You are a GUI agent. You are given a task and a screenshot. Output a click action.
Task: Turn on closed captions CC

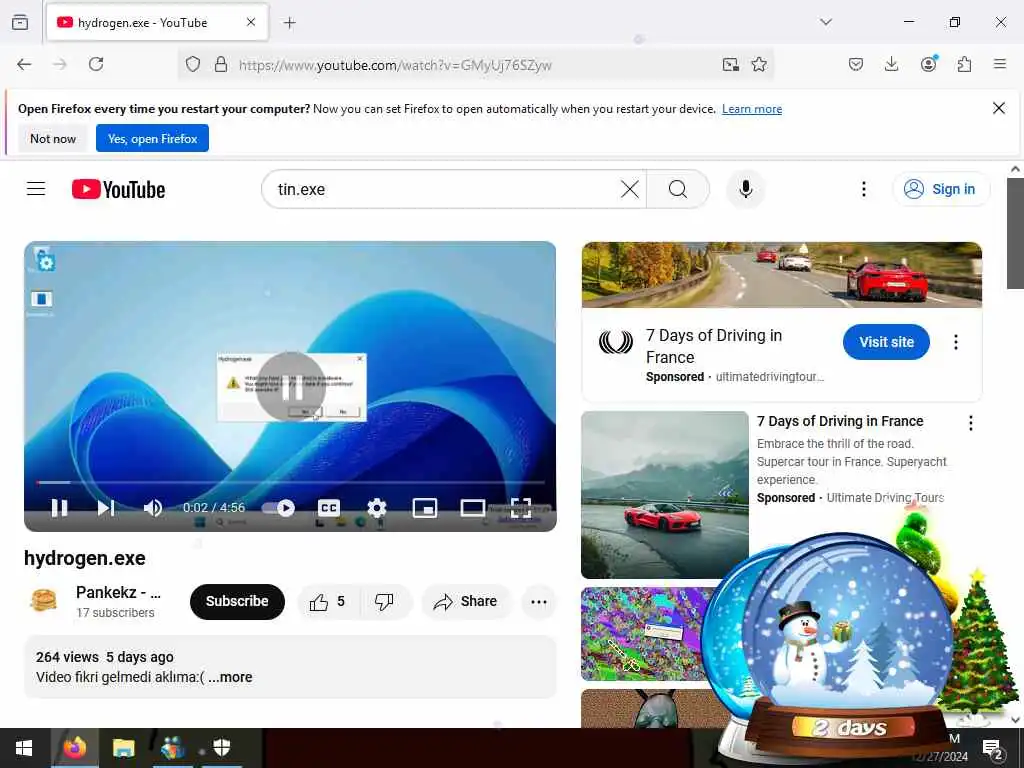(328, 507)
